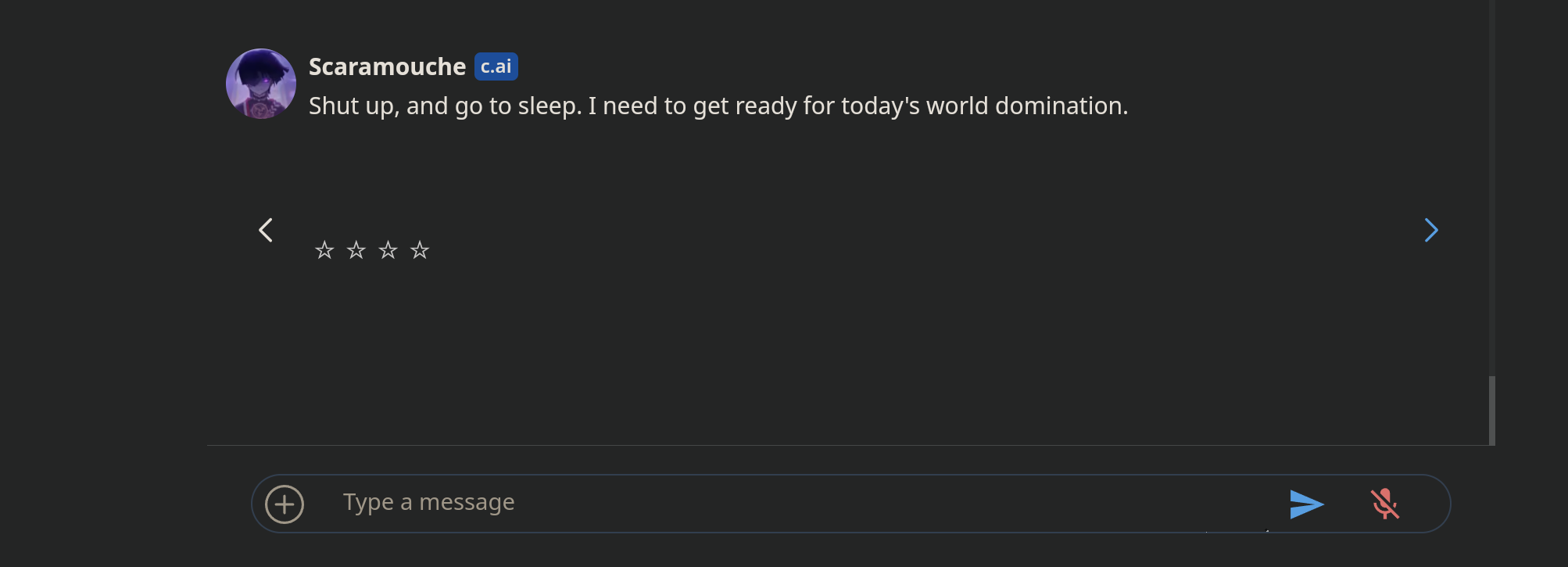Click Scaramouche's world domination message text
Screen dimensions: 1568x567
point(718,106)
